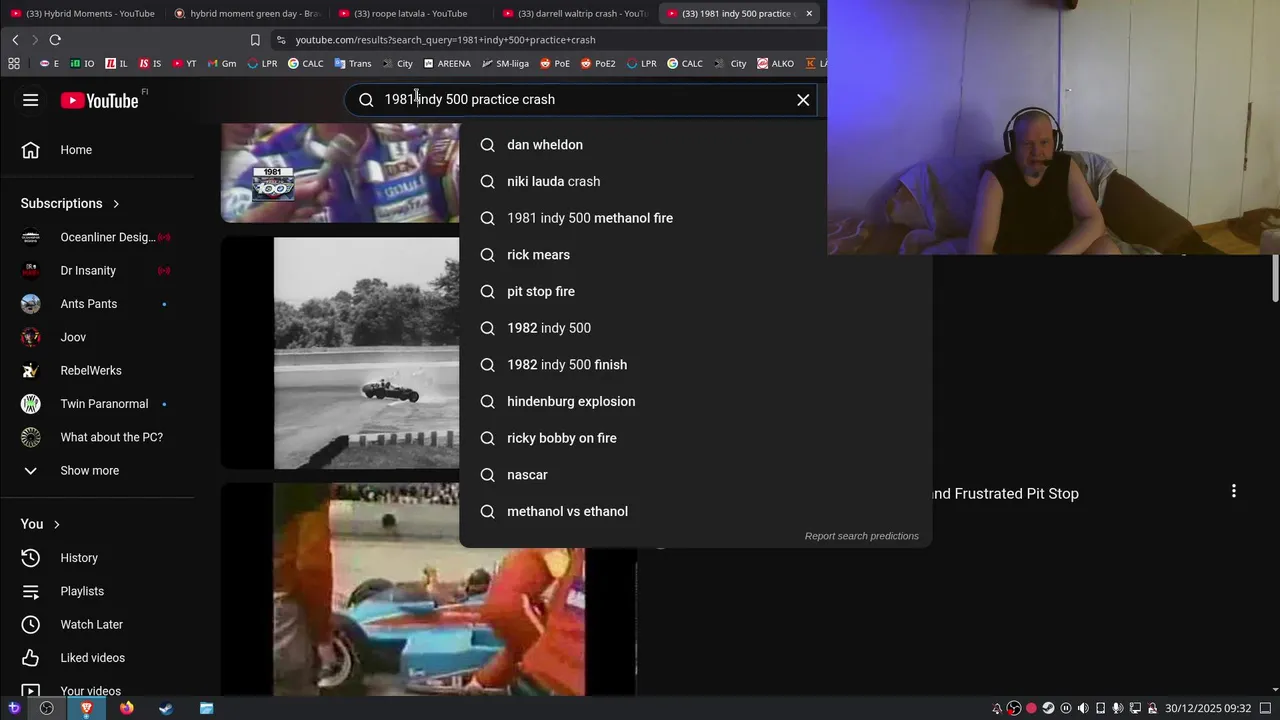Viewport: 1280px width, 720px height.
Task: Select '1981 indy 500 methanol fire' suggestion
Action: coord(695,218)
